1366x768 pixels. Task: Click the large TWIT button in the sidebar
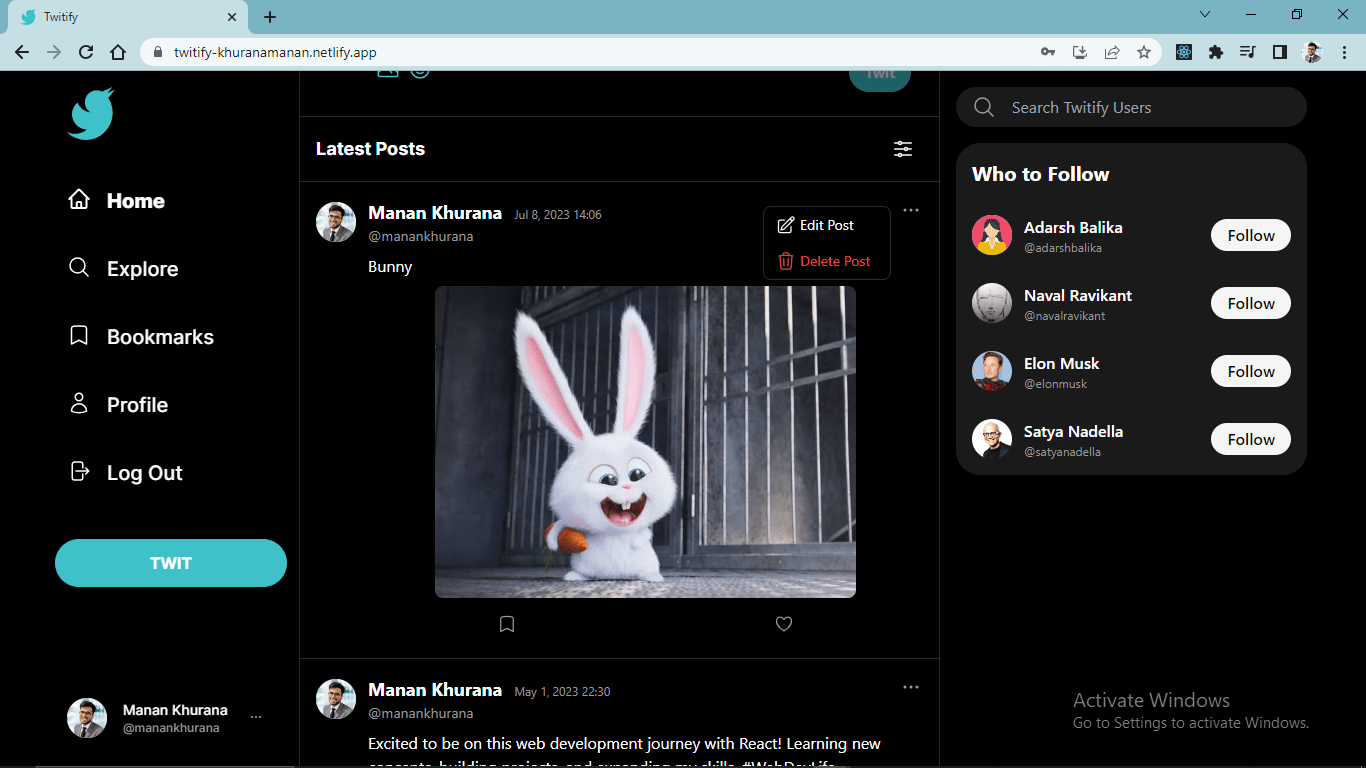tap(171, 563)
